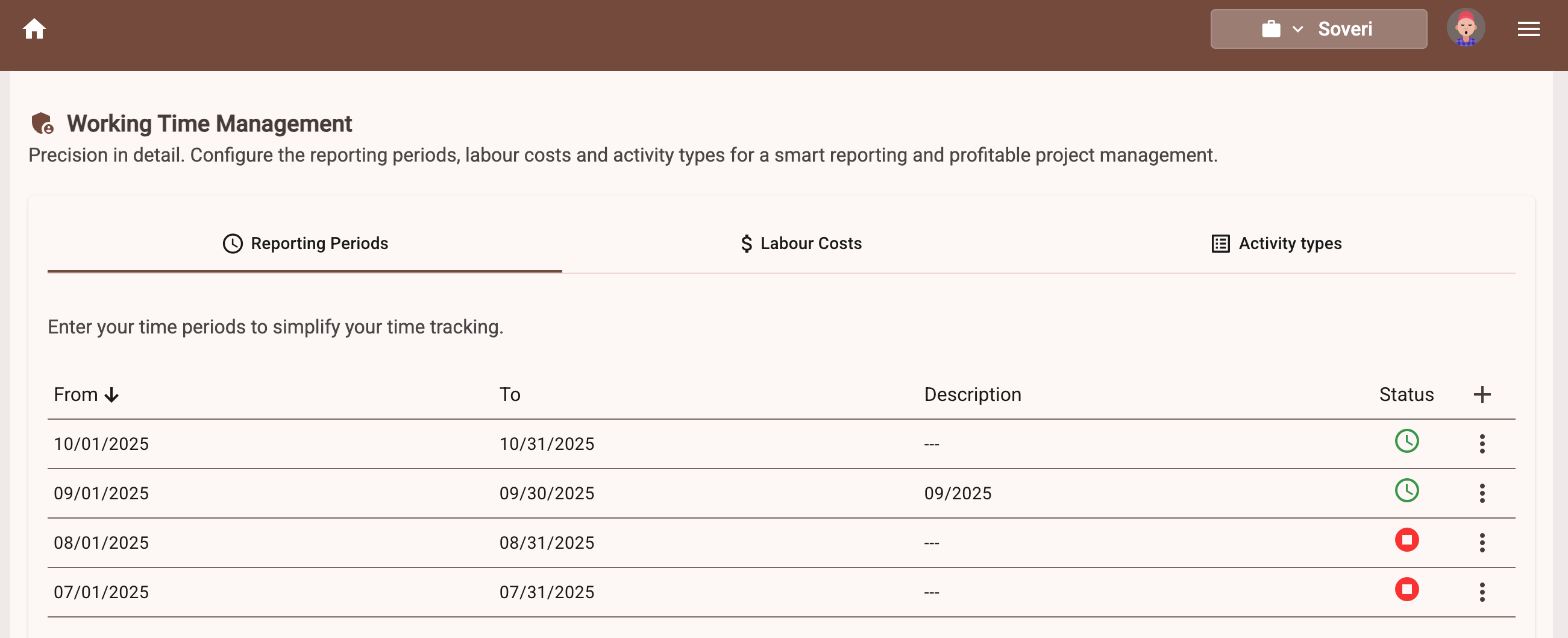
Task: Click red stop status for 07/01/2025 period
Action: pyautogui.click(x=1406, y=589)
